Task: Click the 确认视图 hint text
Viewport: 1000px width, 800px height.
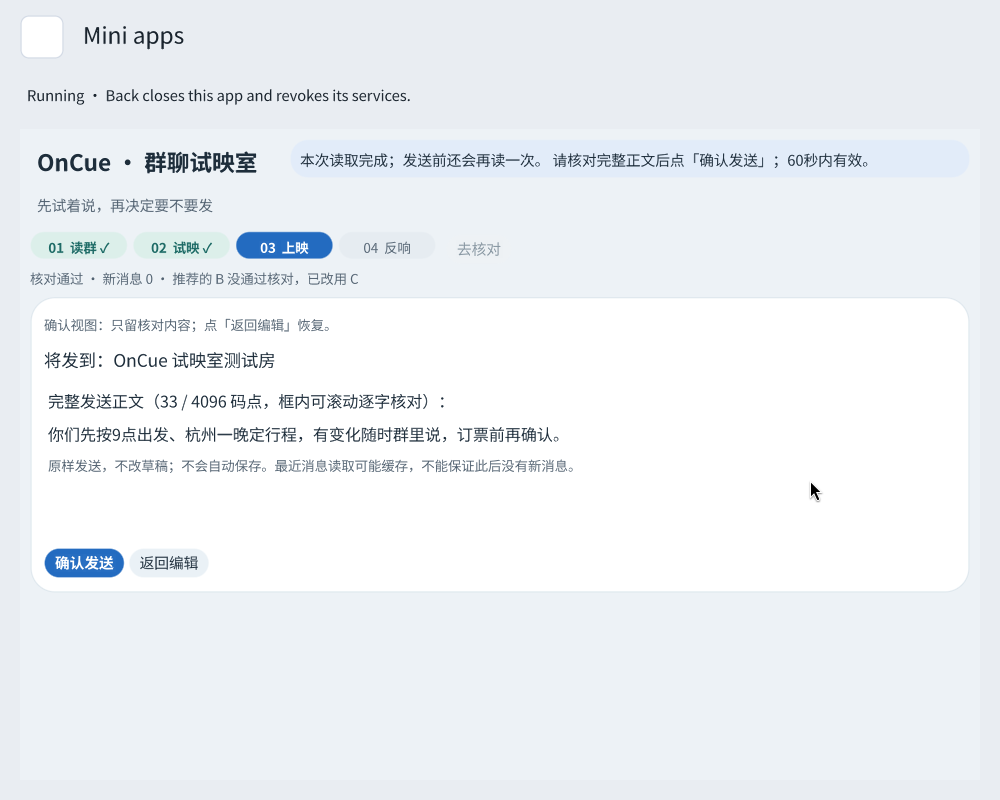Action: coord(188,325)
